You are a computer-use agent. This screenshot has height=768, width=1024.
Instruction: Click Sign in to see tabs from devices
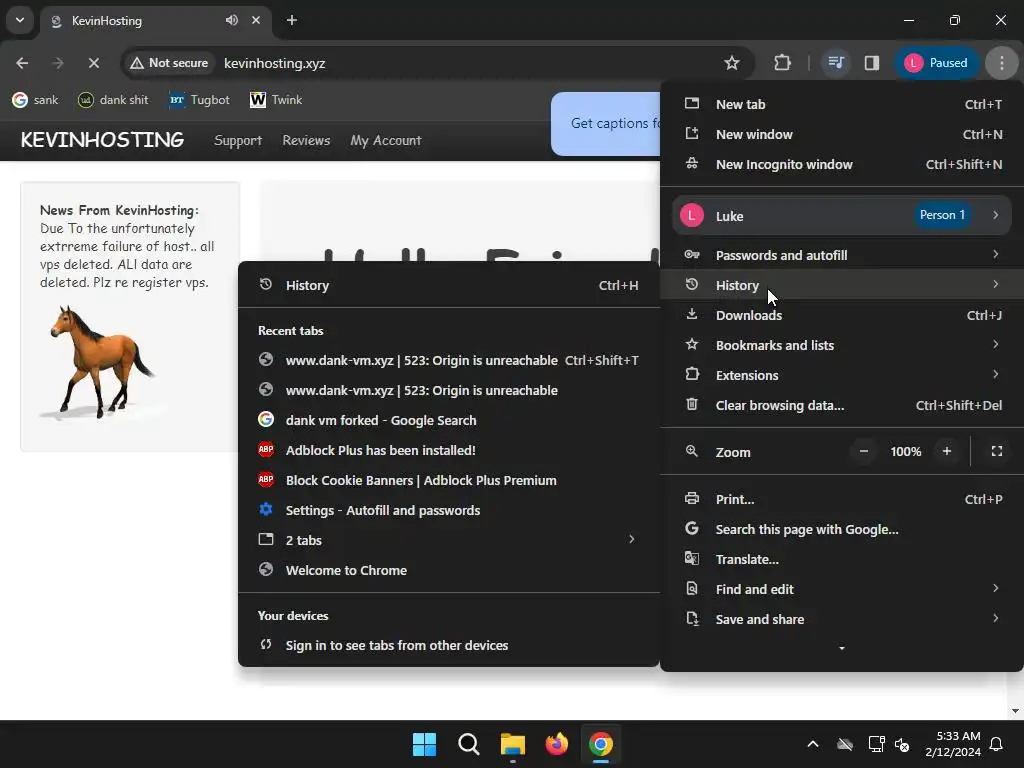(449, 646)
